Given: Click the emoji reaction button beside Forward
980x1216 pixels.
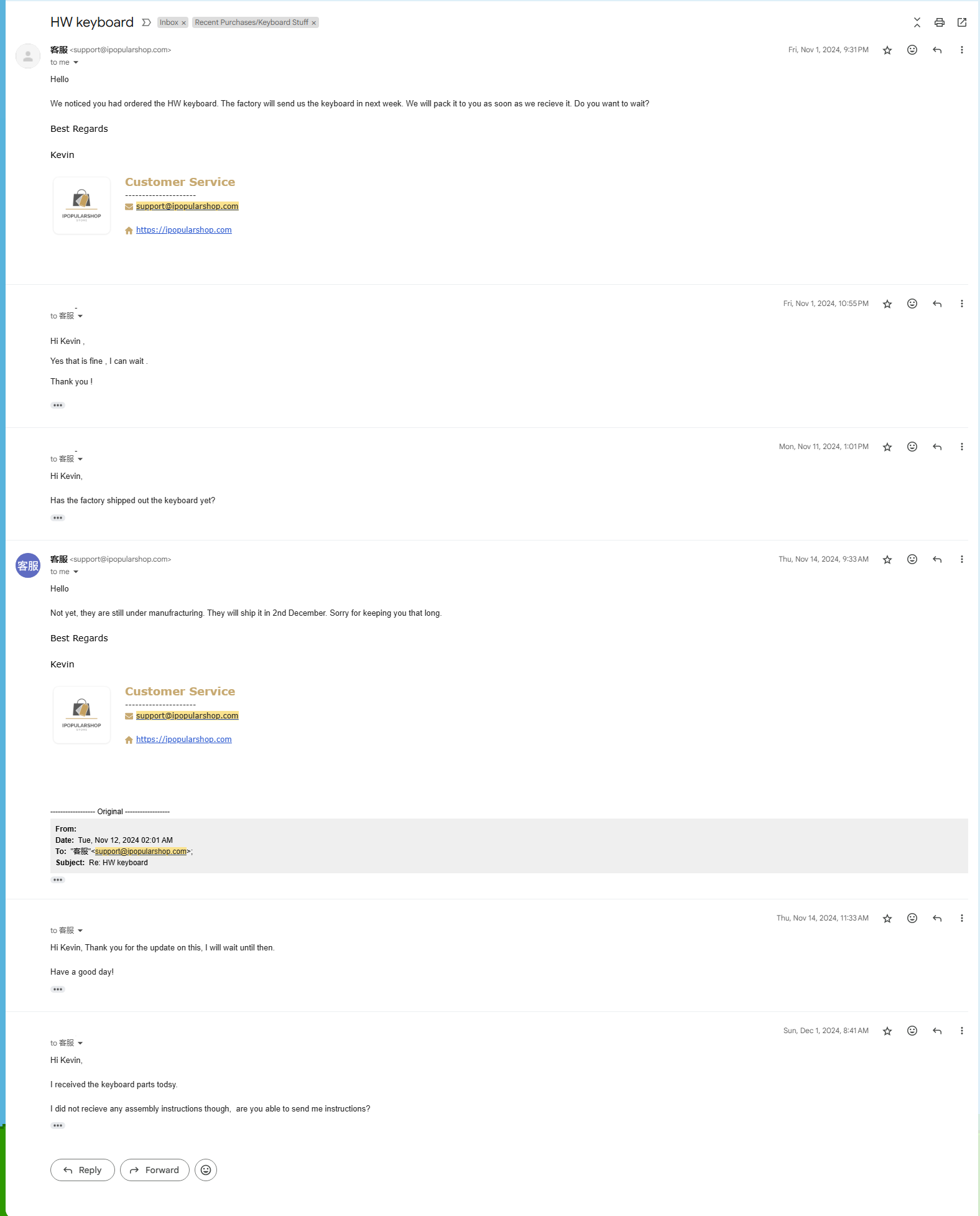Looking at the screenshot, I should click(206, 1170).
